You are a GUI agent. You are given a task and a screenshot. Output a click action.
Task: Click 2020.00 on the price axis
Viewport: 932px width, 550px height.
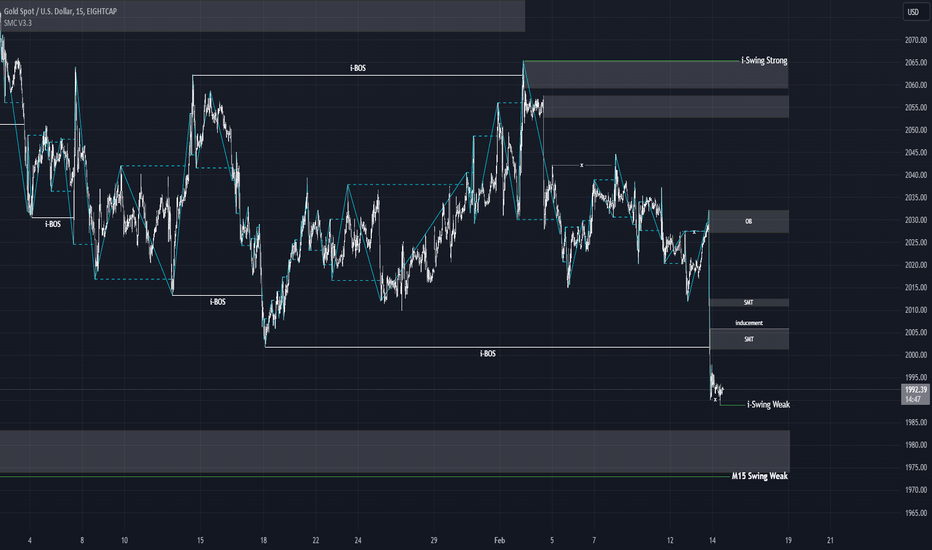(916, 265)
